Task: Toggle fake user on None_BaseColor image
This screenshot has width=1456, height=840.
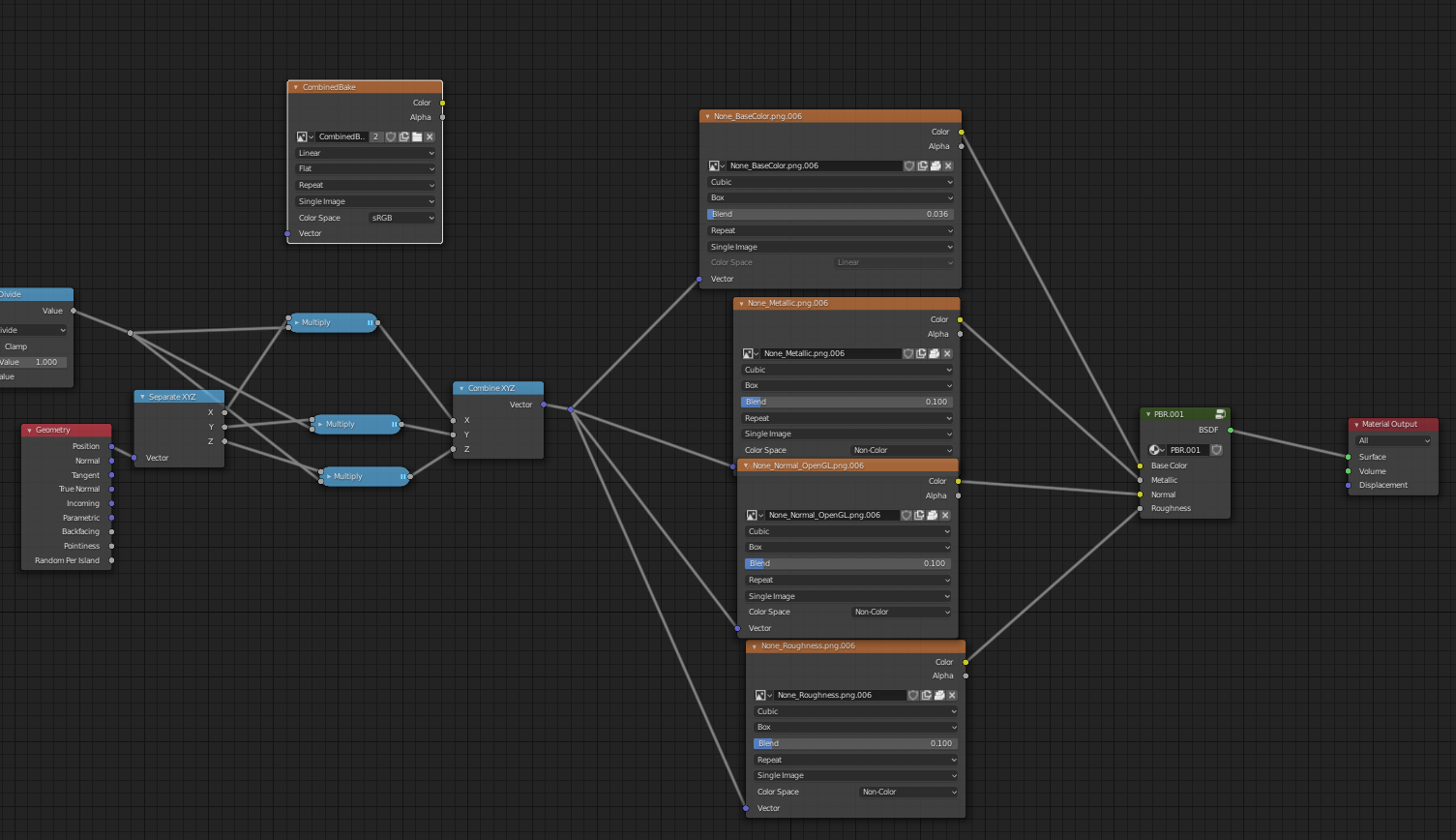Action: coord(909,165)
